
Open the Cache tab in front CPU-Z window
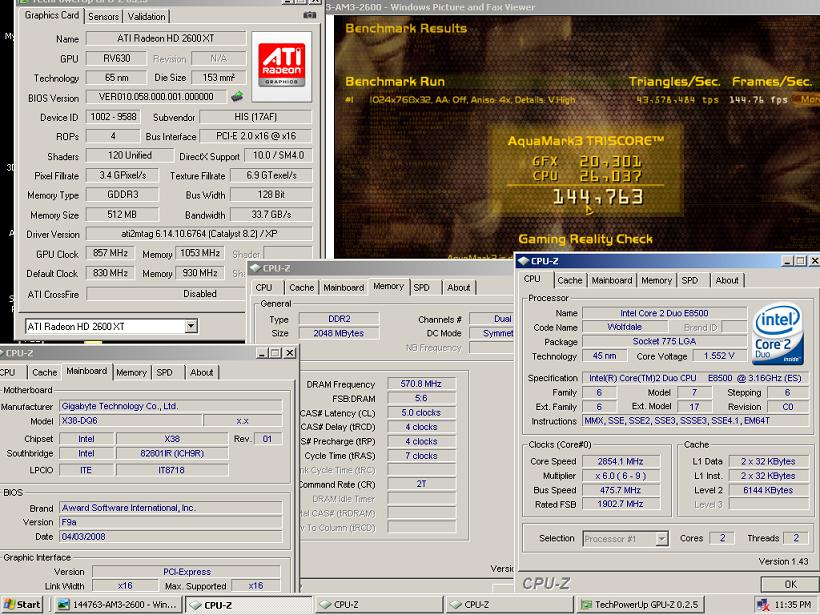570,280
